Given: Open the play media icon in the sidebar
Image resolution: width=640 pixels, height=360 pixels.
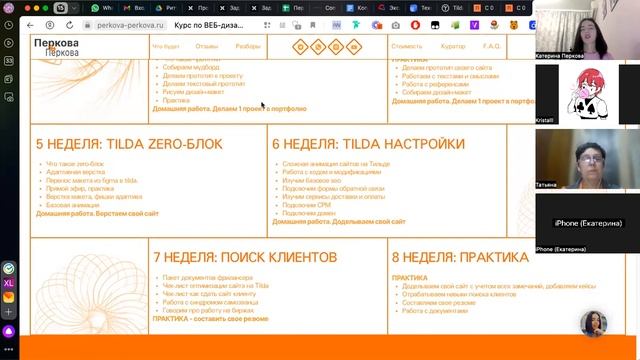Looking at the screenshot, I should (9, 43).
